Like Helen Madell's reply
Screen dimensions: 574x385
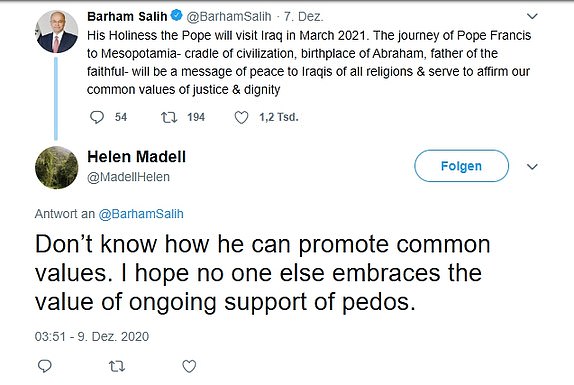coord(189,366)
